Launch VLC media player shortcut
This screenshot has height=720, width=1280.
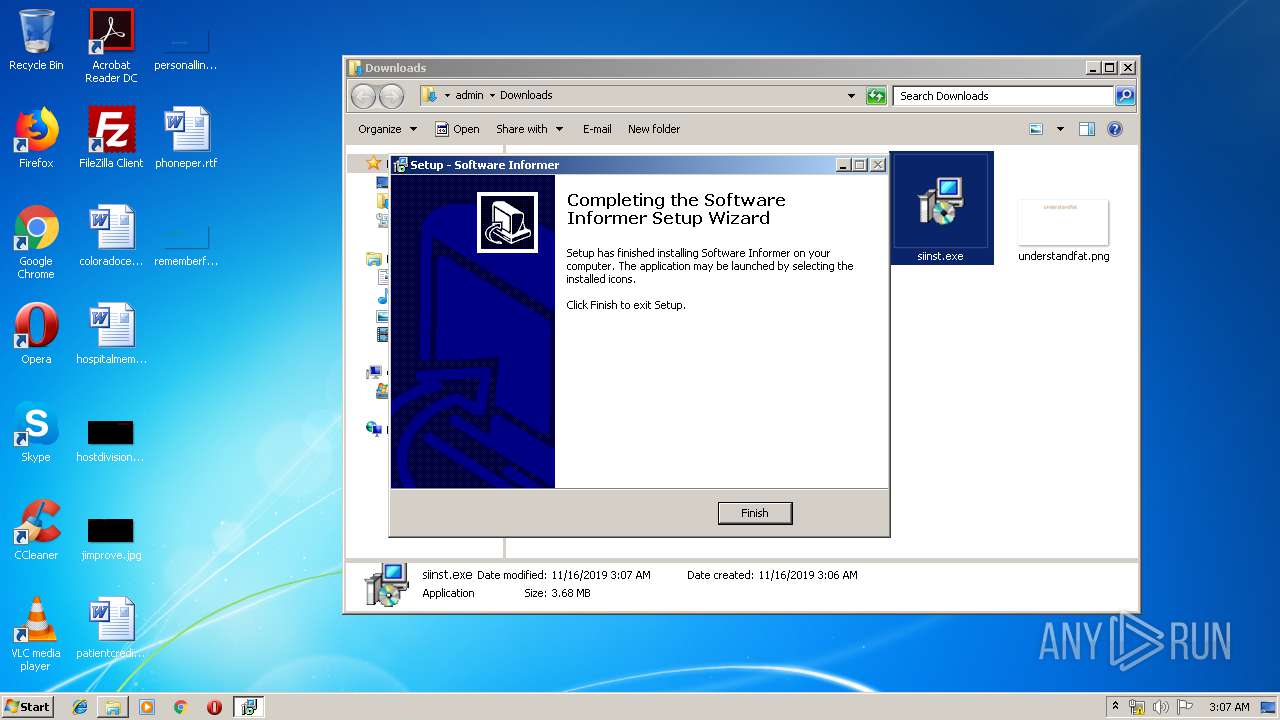(x=36, y=634)
